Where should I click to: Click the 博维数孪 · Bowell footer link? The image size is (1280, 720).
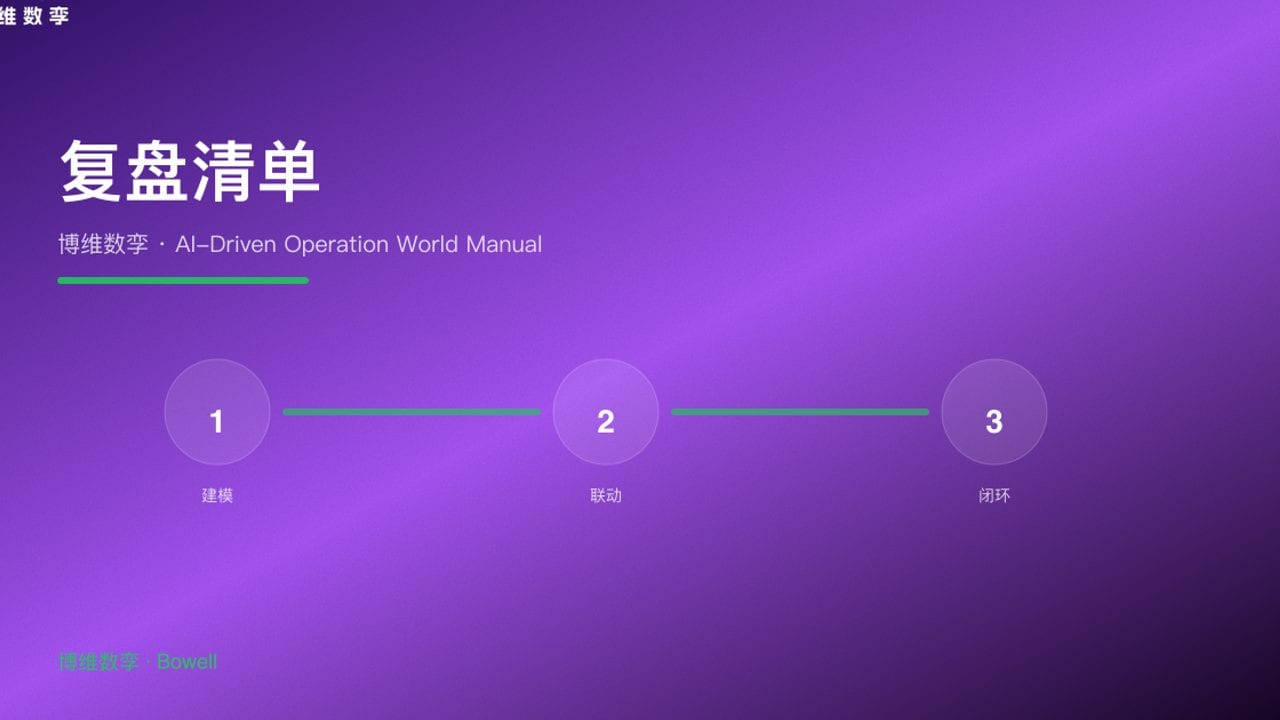coord(137,662)
